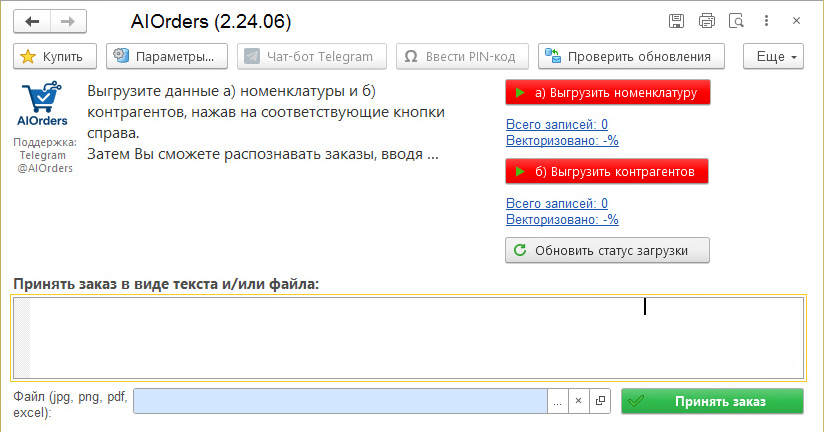
Task: Click the printer icon in title bar
Action: click(707, 21)
